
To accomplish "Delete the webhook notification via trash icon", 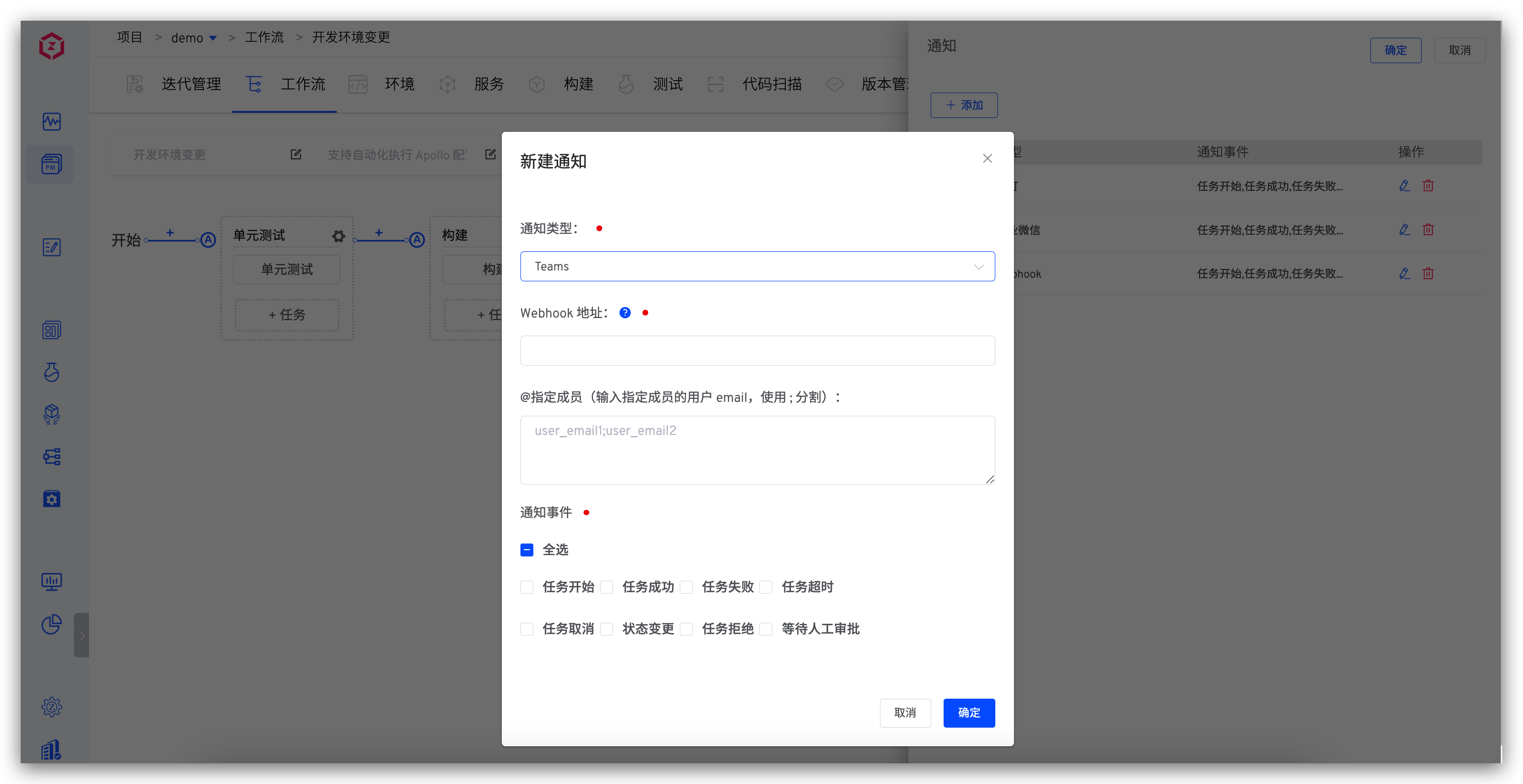I will click(x=1429, y=273).
